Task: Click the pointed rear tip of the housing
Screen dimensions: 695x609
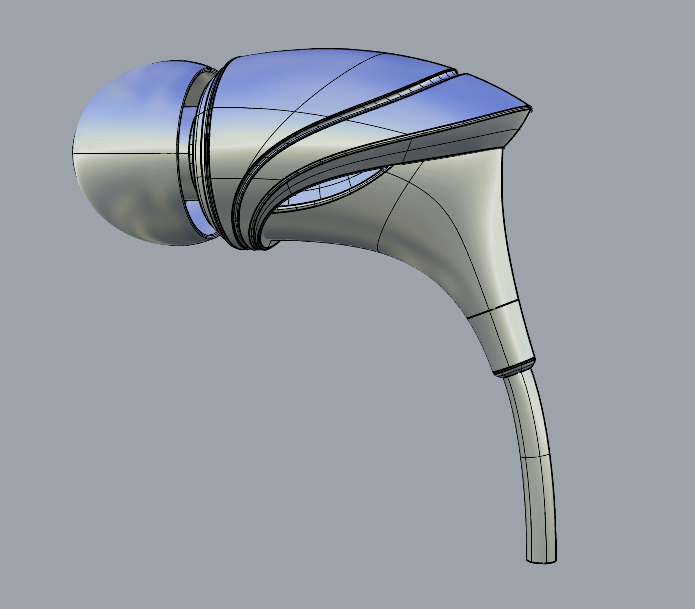Action: pos(527,106)
